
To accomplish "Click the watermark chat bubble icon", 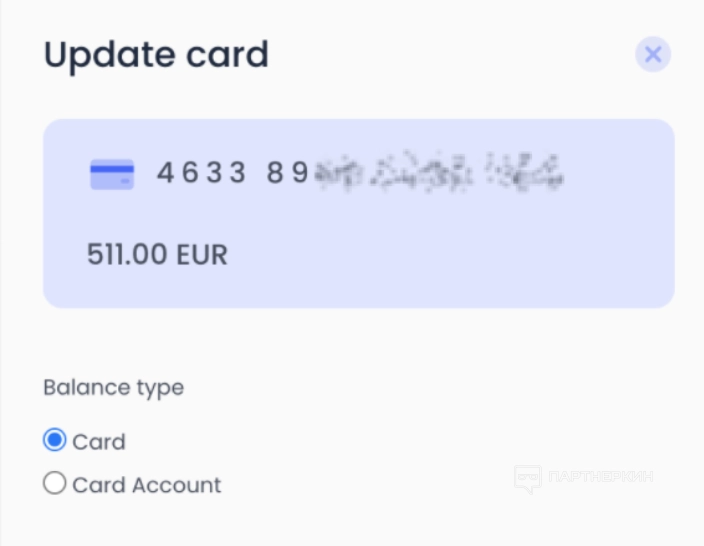I will tap(528, 479).
